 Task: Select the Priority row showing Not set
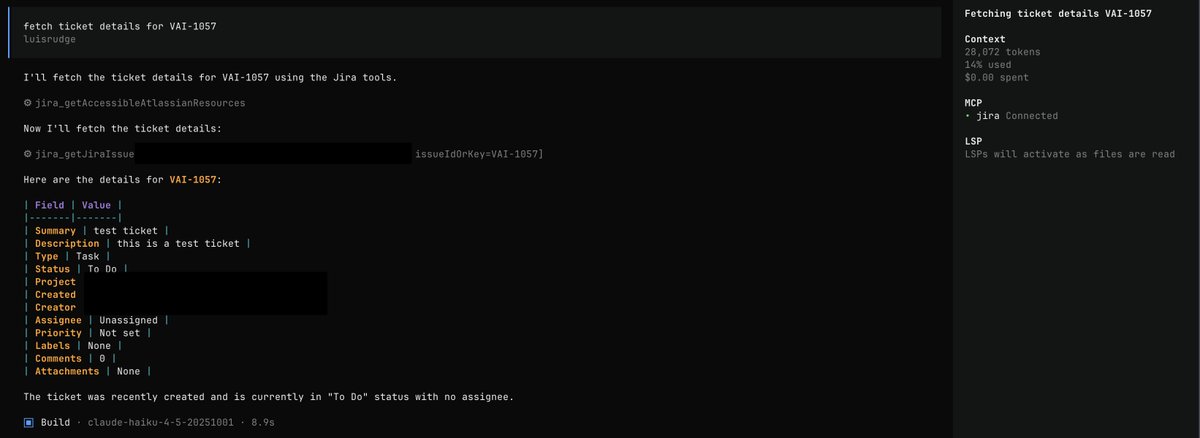[89, 333]
